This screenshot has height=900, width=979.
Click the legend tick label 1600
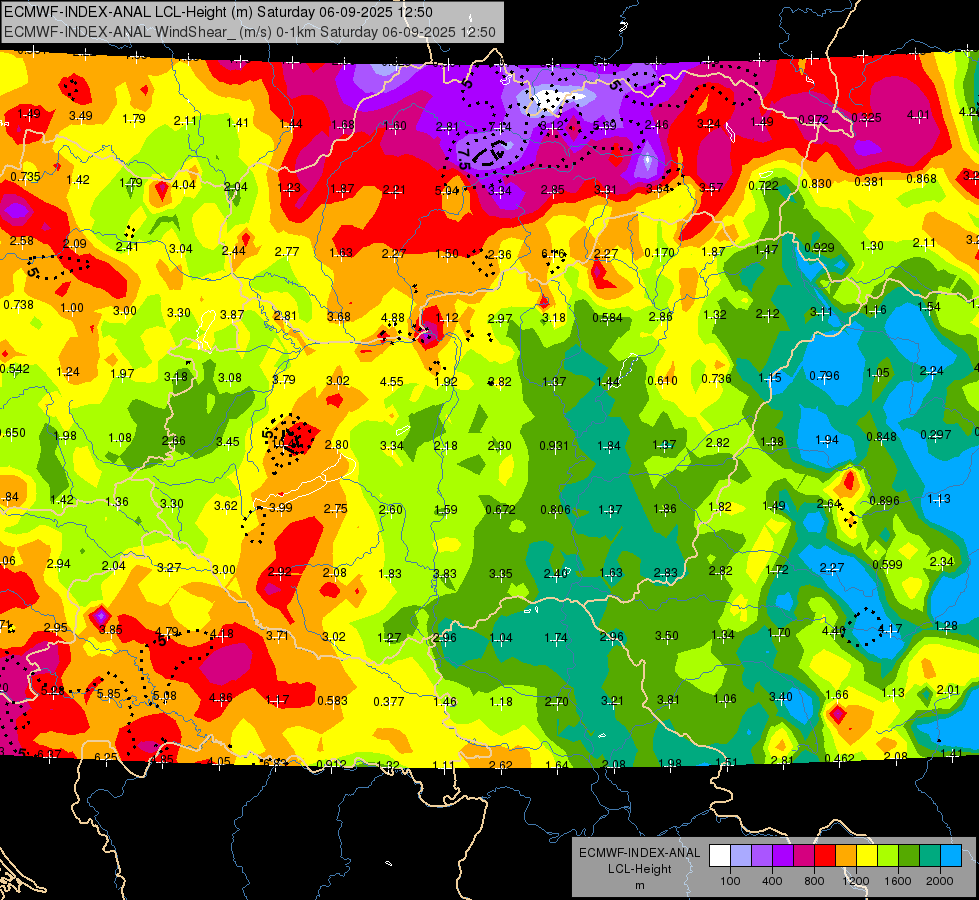pos(898,881)
